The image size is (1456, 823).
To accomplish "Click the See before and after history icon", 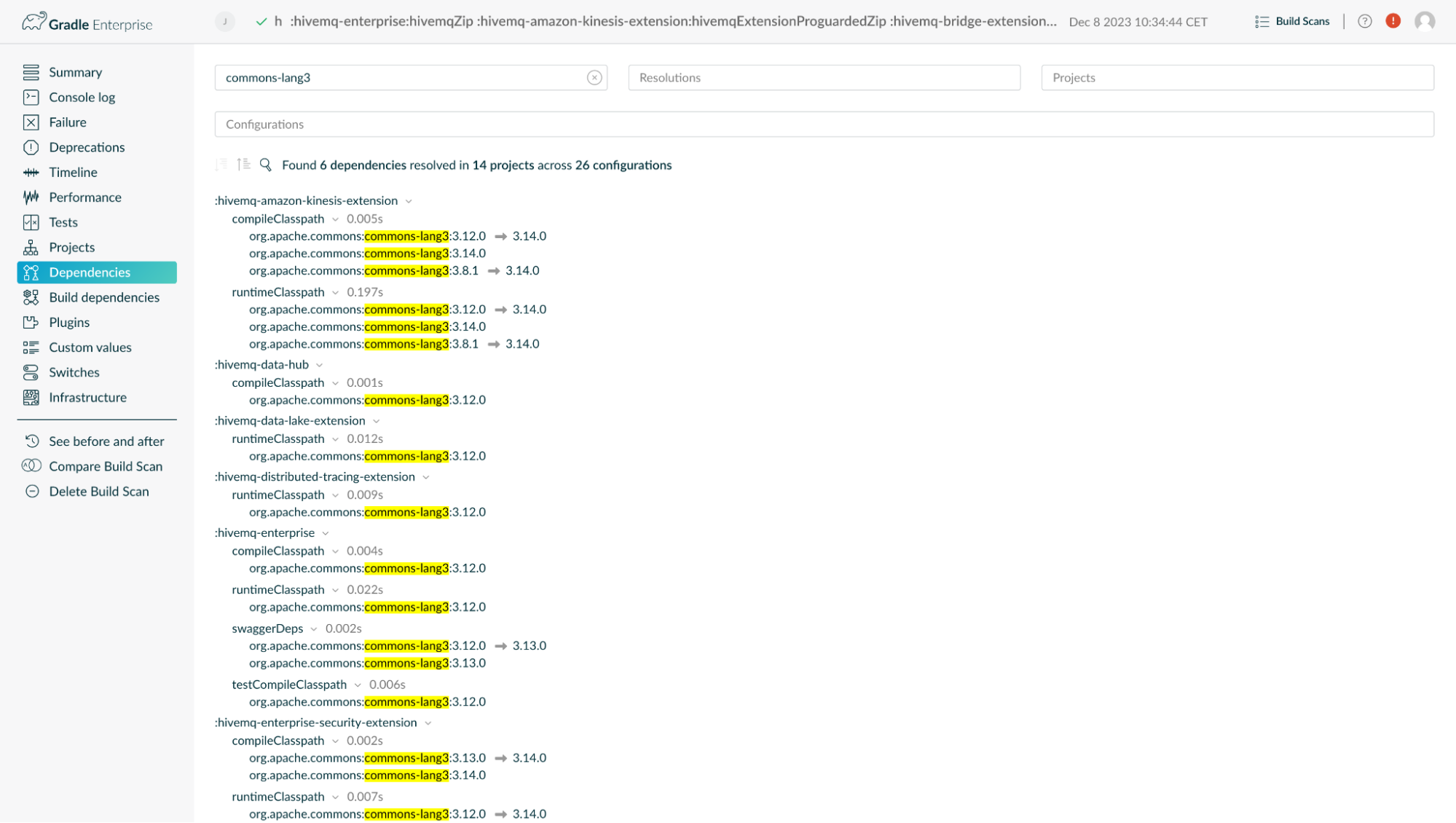I will (32, 441).
